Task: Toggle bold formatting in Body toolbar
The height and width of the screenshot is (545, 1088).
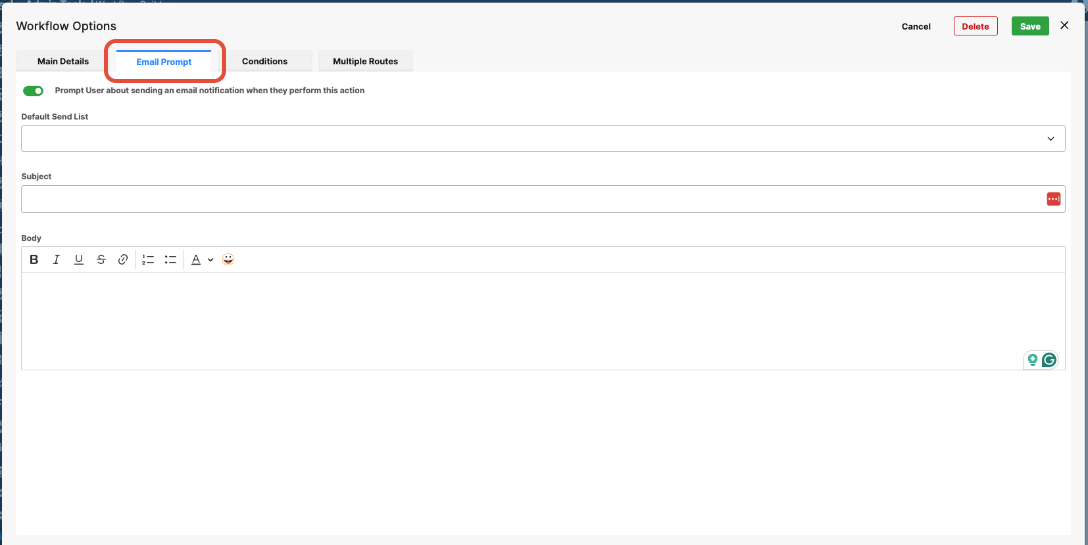Action: pos(34,260)
